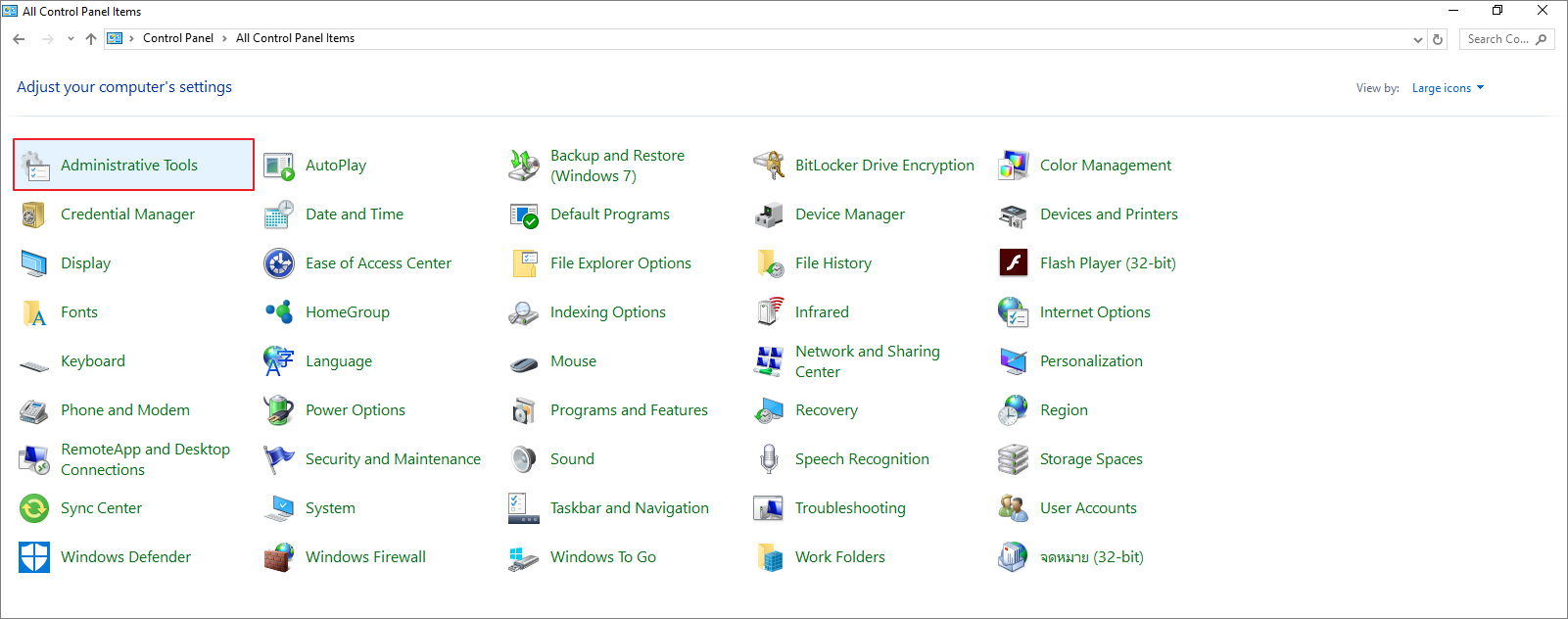Click the Ease of Access Center icon
1568x619 pixels.
(279, 263)
